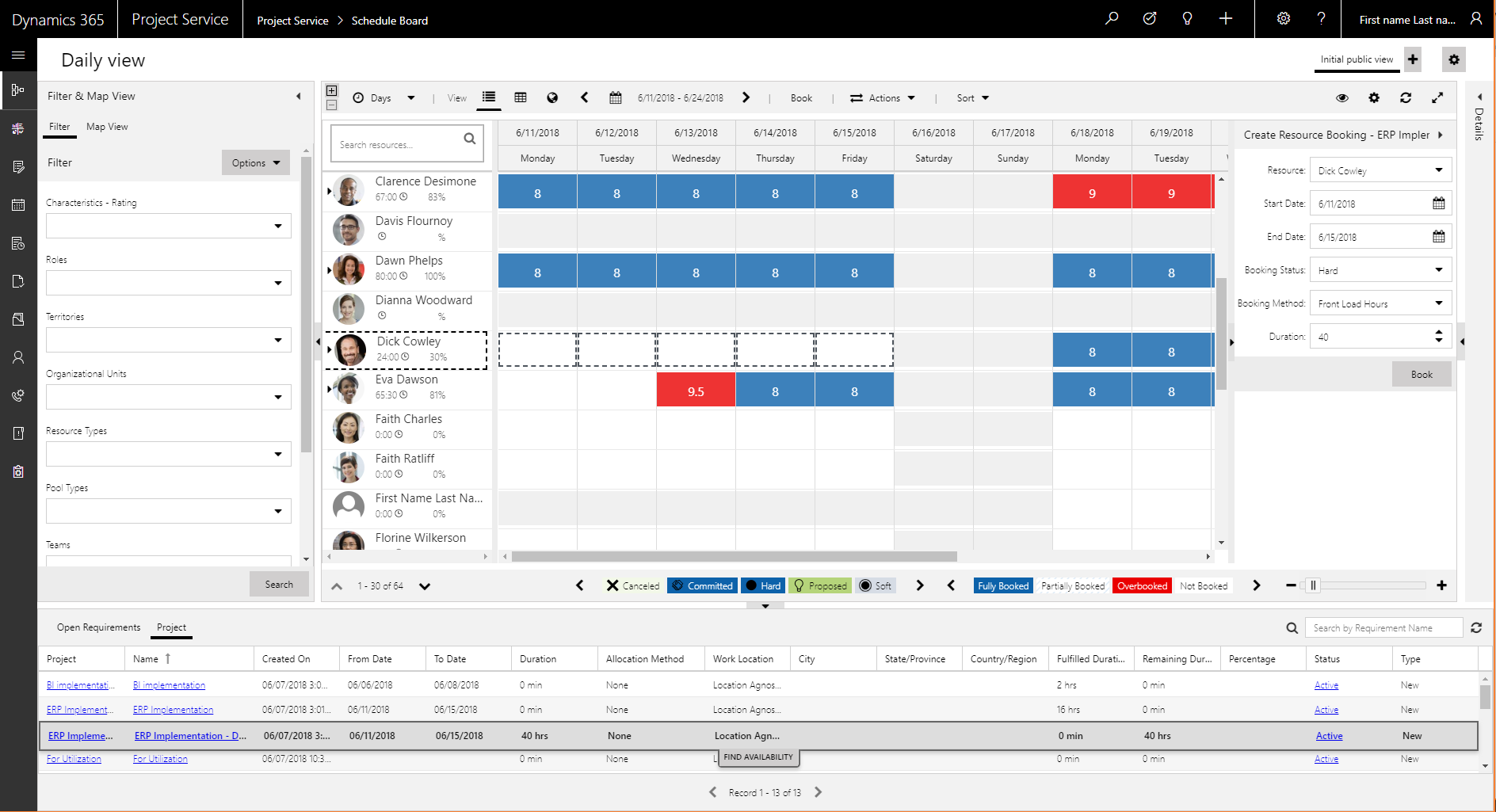Viewport: 1496px width, 812px height.
Task: Click the Book button in booking panel
Action: coord(1422,374)
